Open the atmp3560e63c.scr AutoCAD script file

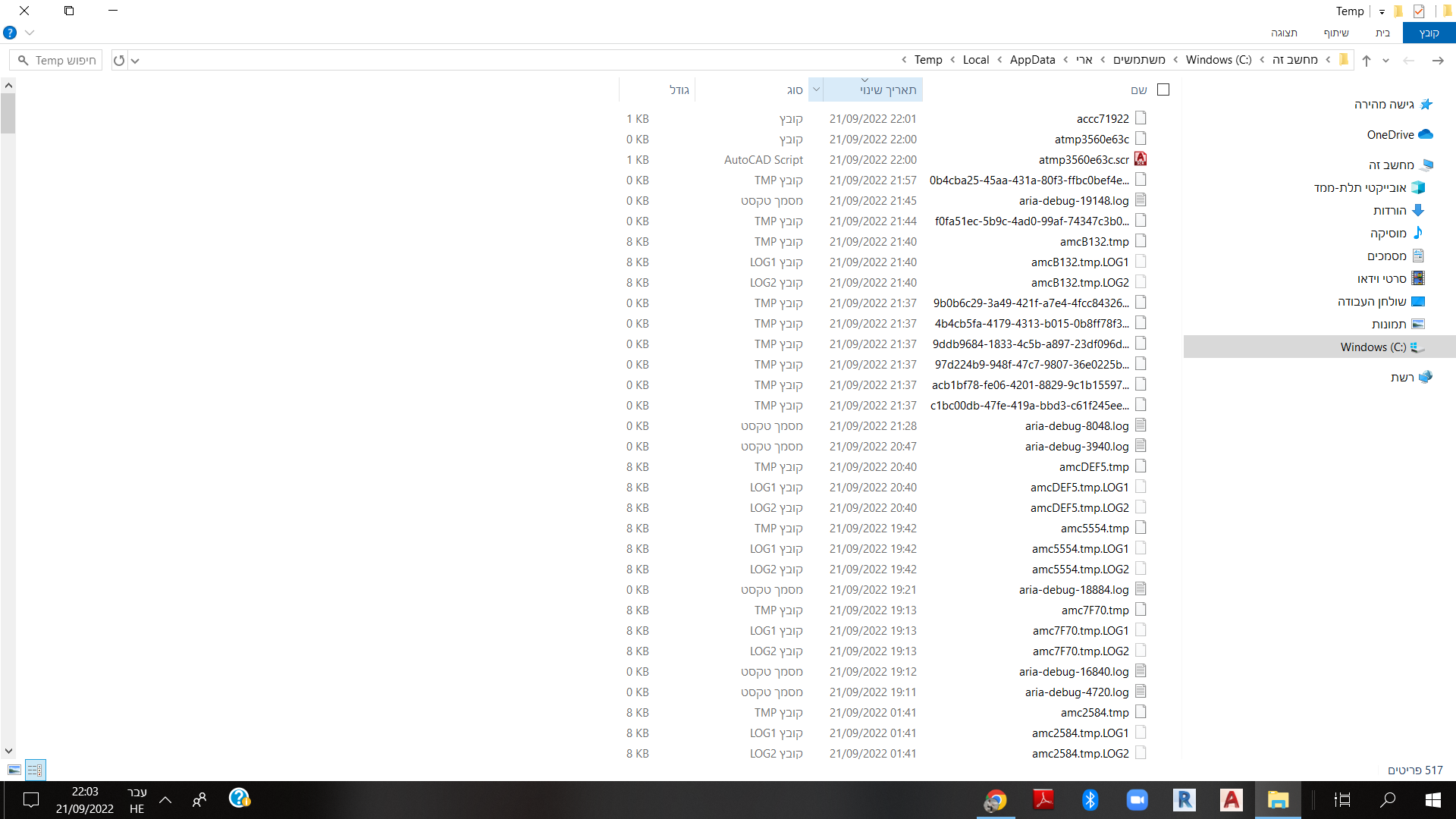click(1084, 160)
